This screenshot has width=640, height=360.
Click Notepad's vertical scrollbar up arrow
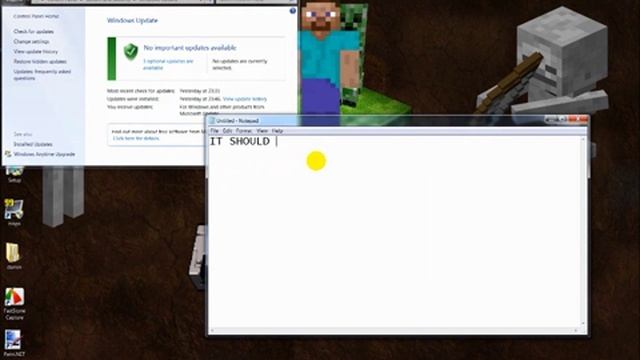[583, 140]
